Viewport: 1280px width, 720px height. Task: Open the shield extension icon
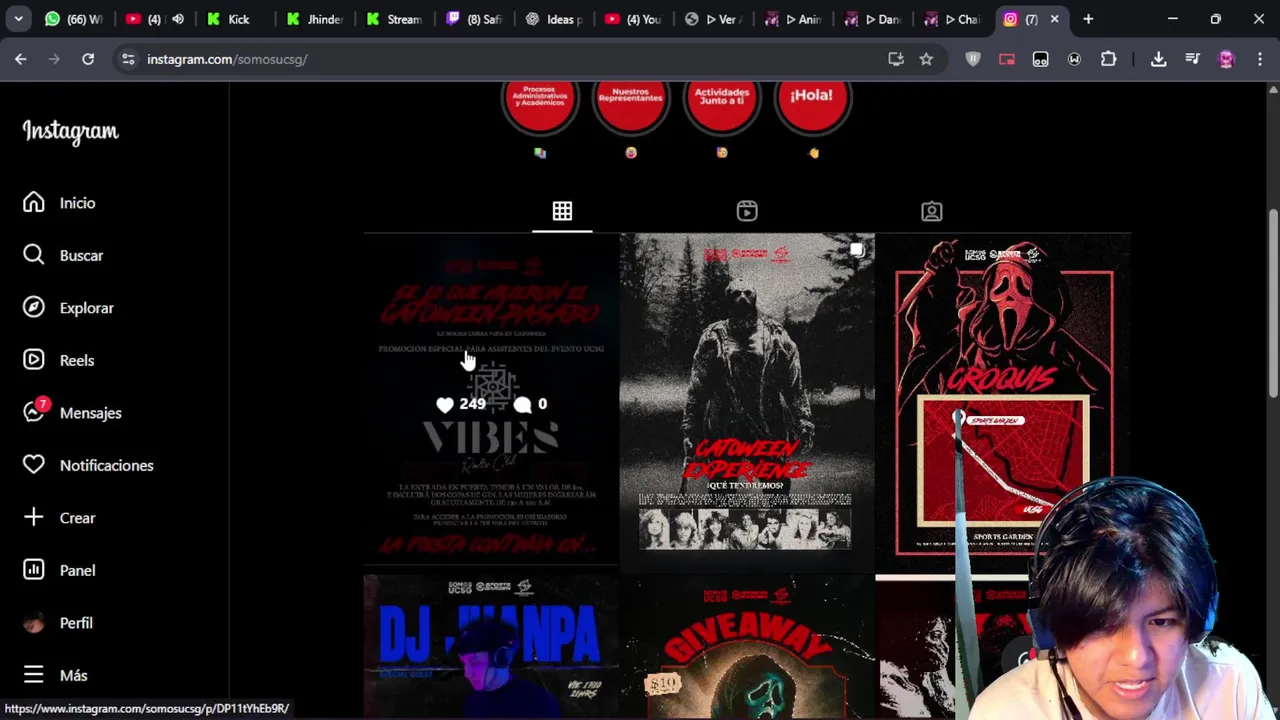click(x=973, y=59)
